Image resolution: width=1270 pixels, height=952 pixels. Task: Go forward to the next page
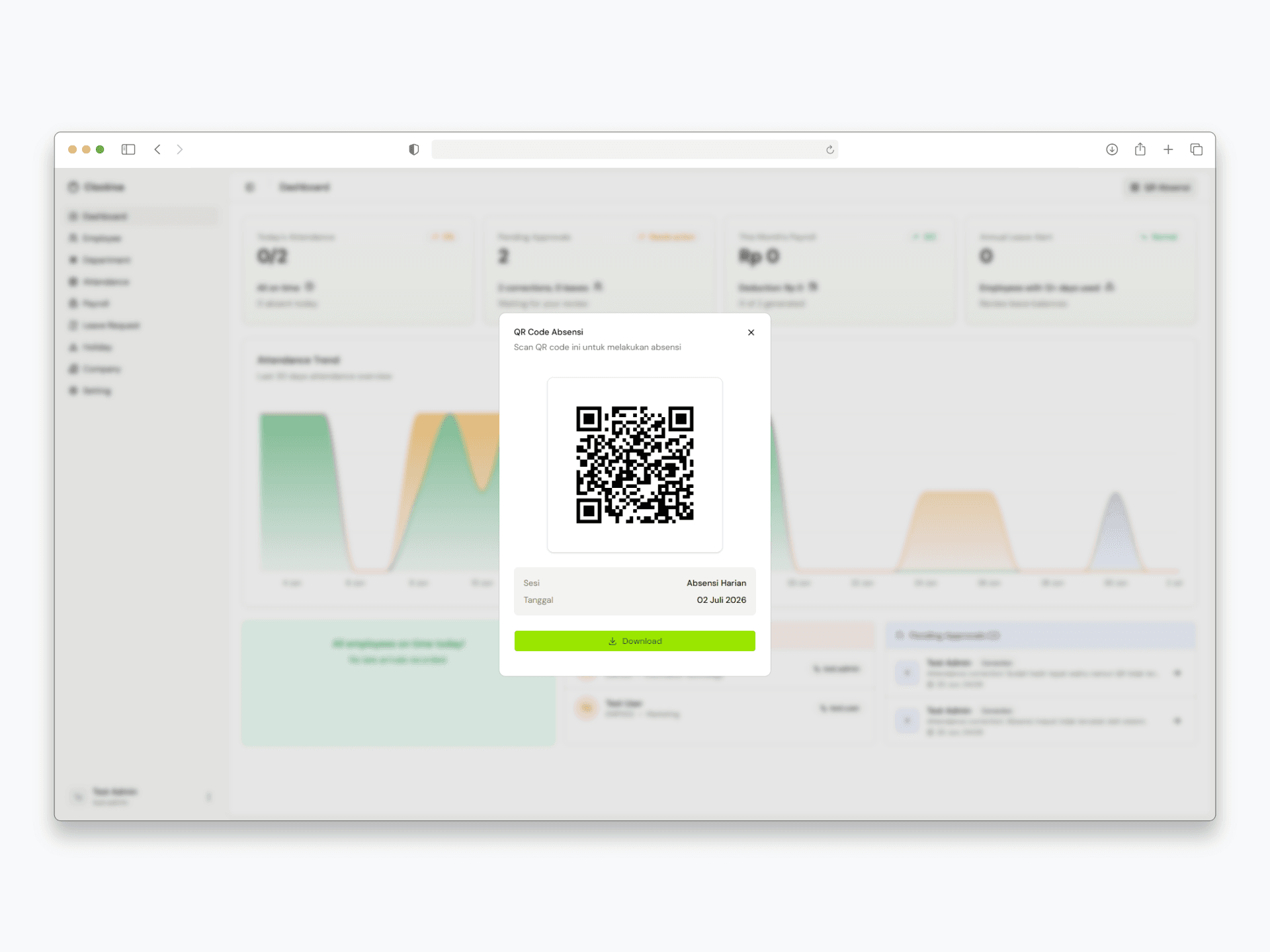point(180,149)
